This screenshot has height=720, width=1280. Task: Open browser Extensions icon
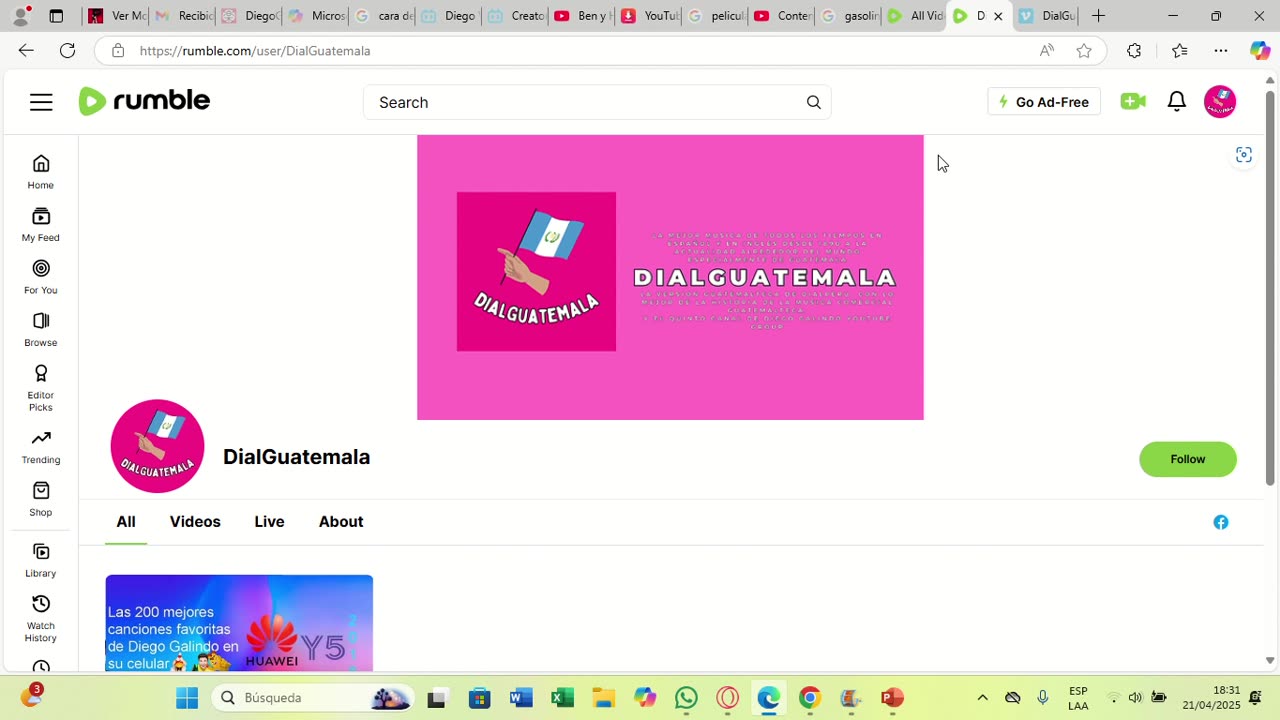(1134, 50)
